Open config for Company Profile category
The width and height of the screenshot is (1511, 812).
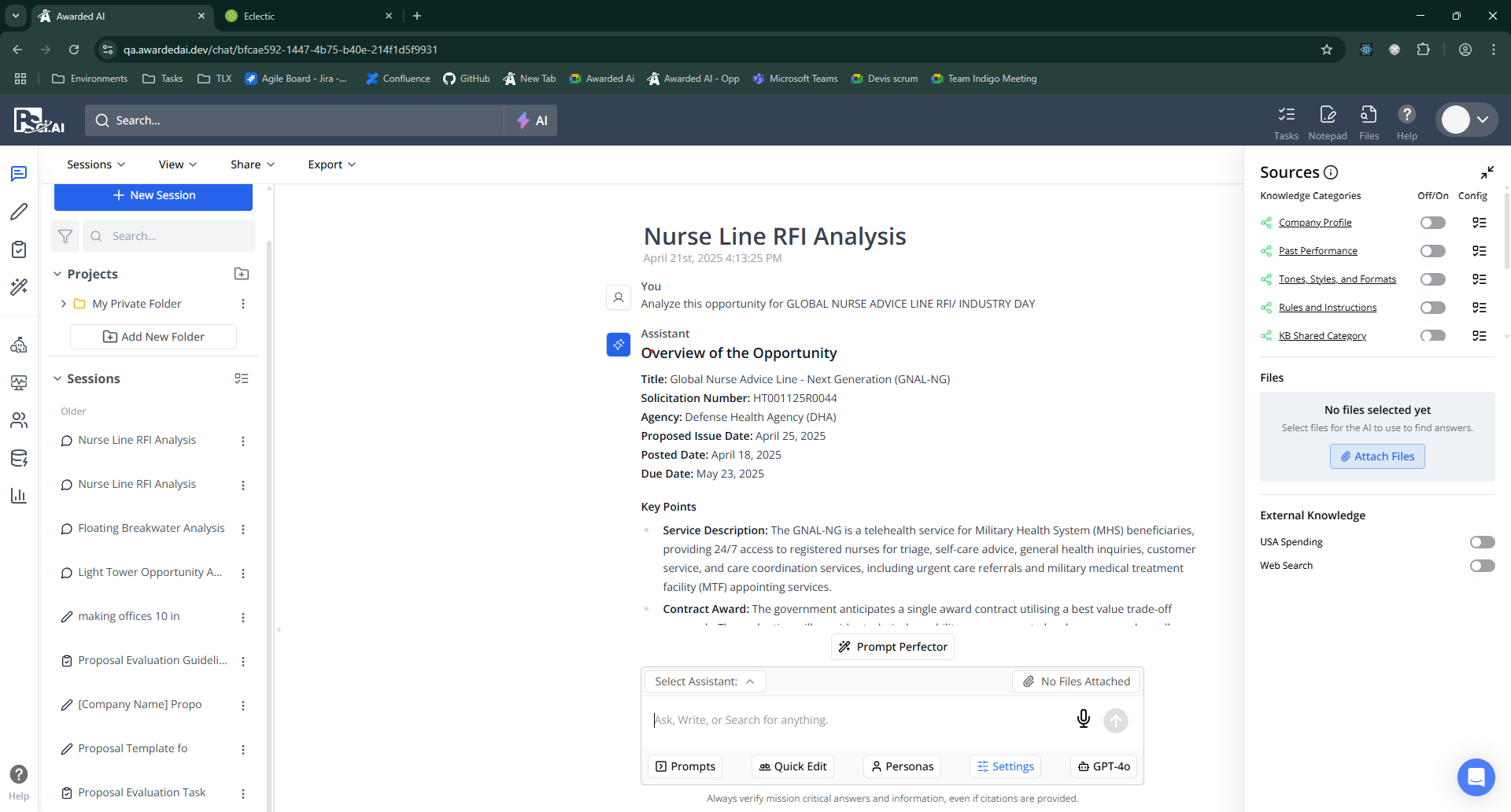point(1479,223)
